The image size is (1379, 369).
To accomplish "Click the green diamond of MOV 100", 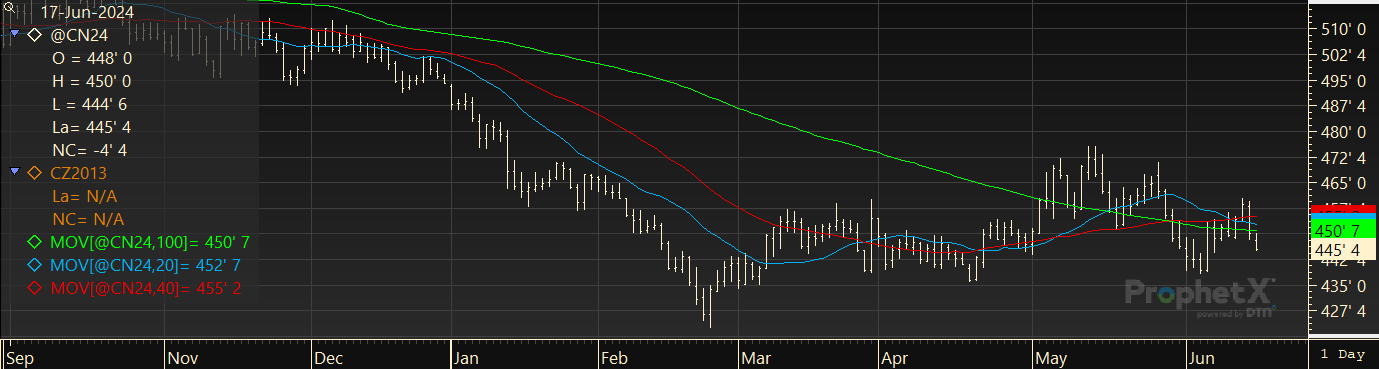I will pyautogui.click(x=34, y=242).
